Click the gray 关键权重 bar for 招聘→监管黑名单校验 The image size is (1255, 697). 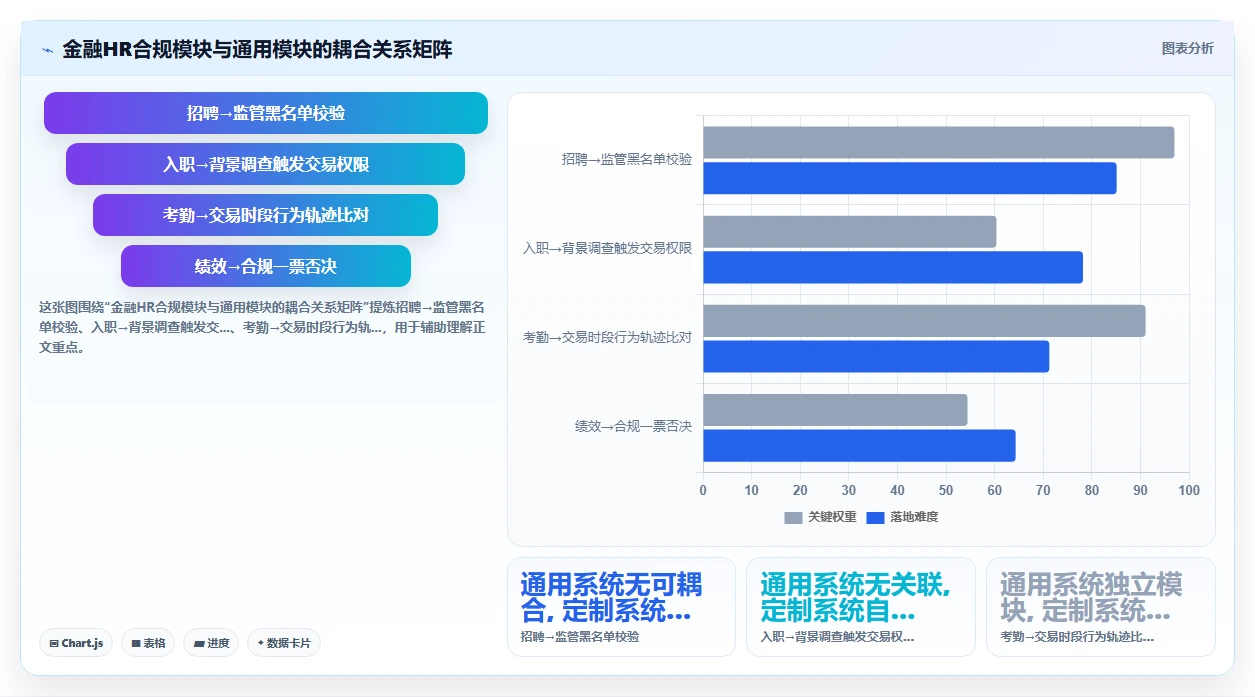pyautogui.click(x=938, y=142)
